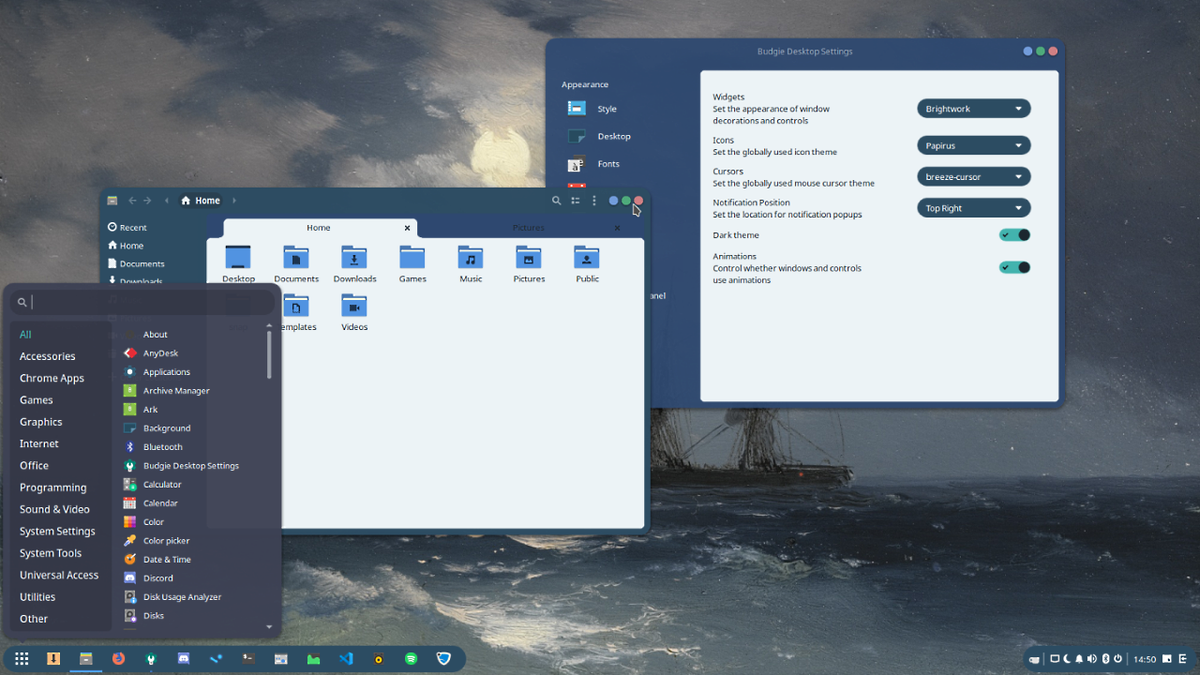The height and width of the screenshot is (675, 1200).
Task: Click the volume speaker tray icon
Action: (x=1092, y=659)
